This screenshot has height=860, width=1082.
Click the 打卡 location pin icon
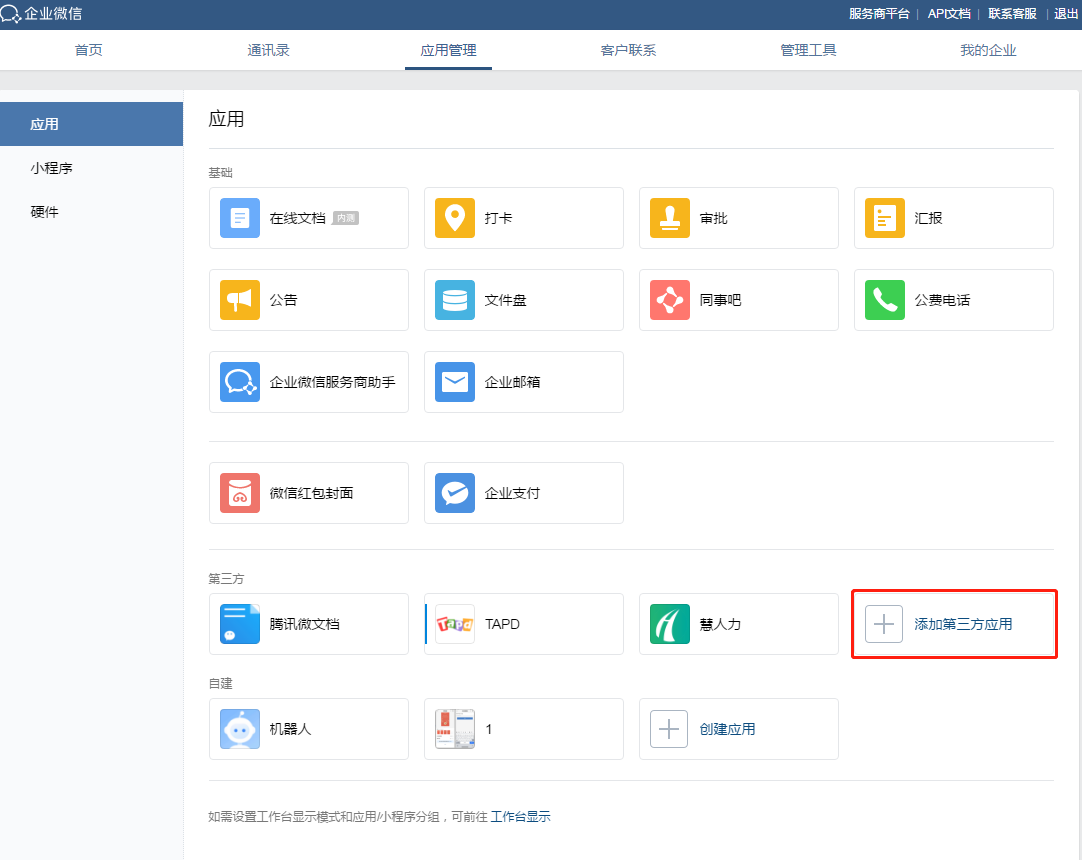tap(455, 218)
